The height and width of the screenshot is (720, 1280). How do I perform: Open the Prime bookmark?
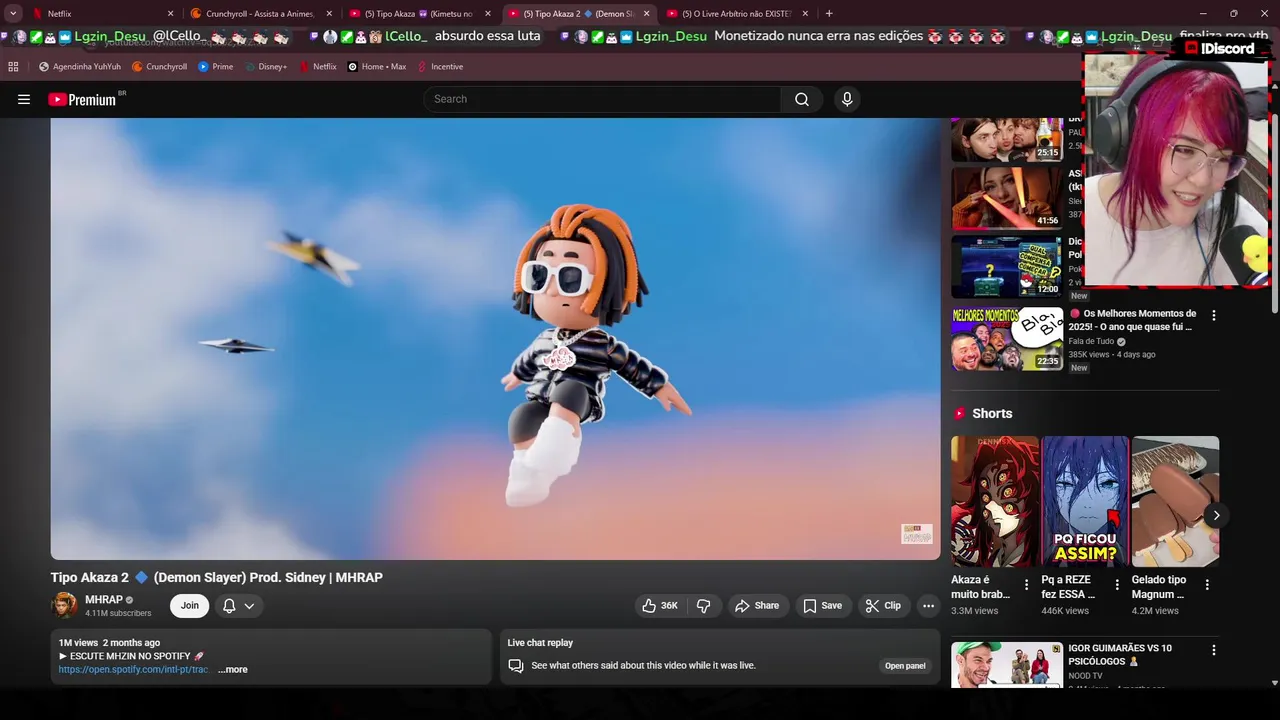215,67
